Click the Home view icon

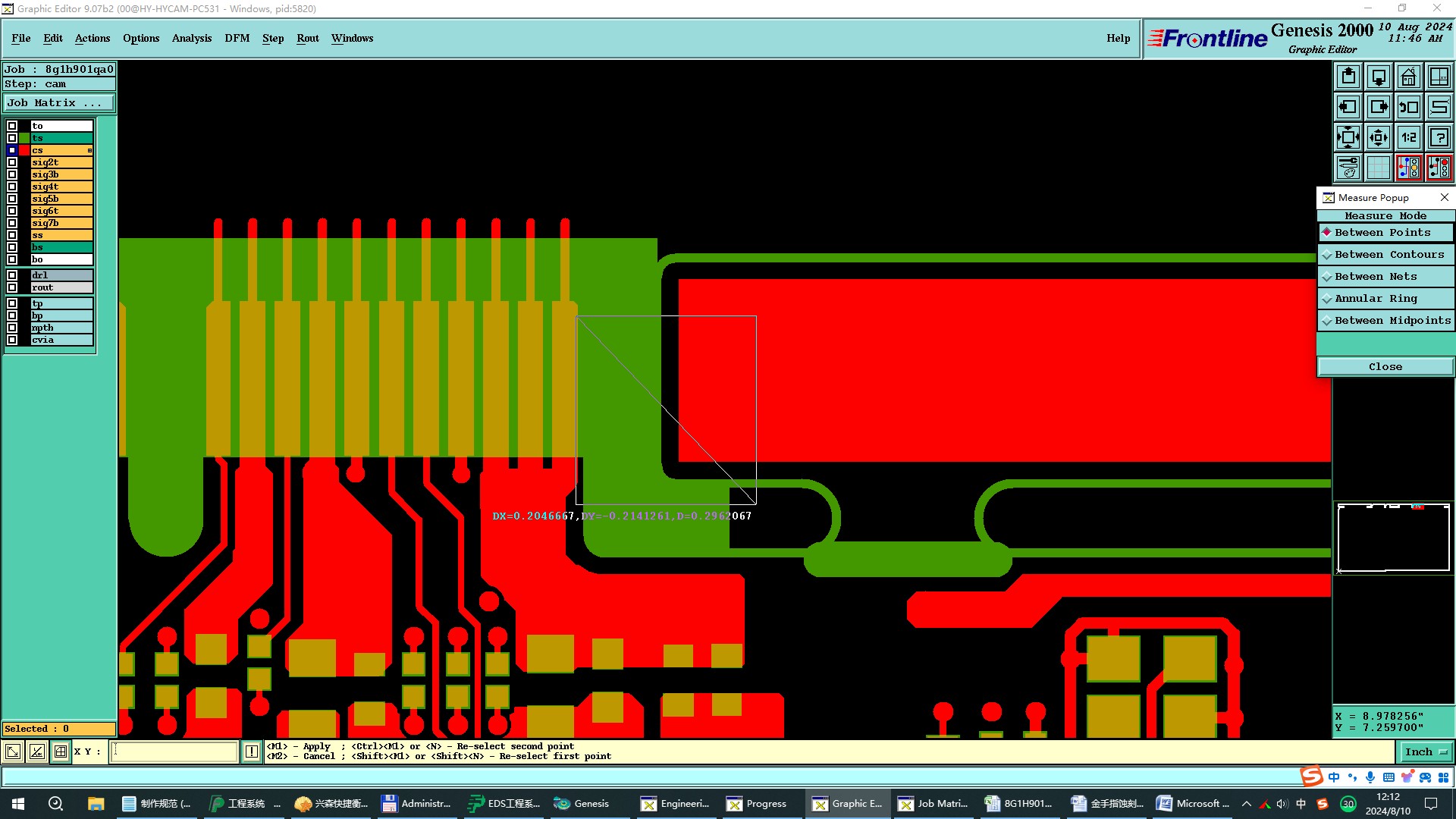pyautogui.click(x=1408, y=77)
